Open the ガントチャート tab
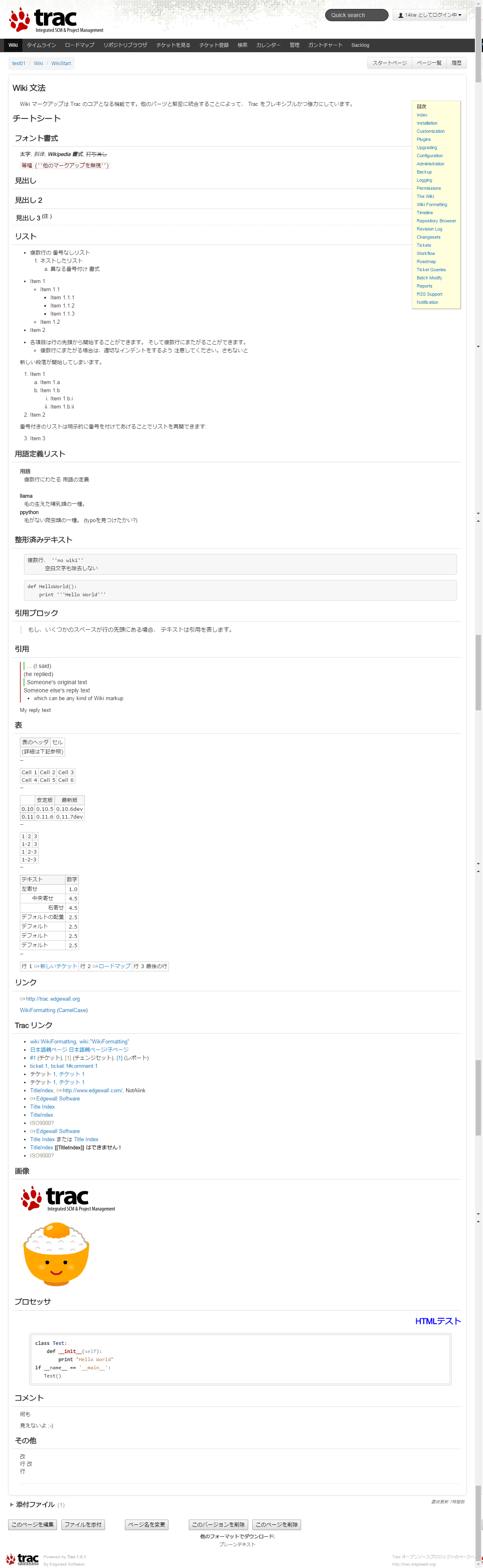 point(326,45)
